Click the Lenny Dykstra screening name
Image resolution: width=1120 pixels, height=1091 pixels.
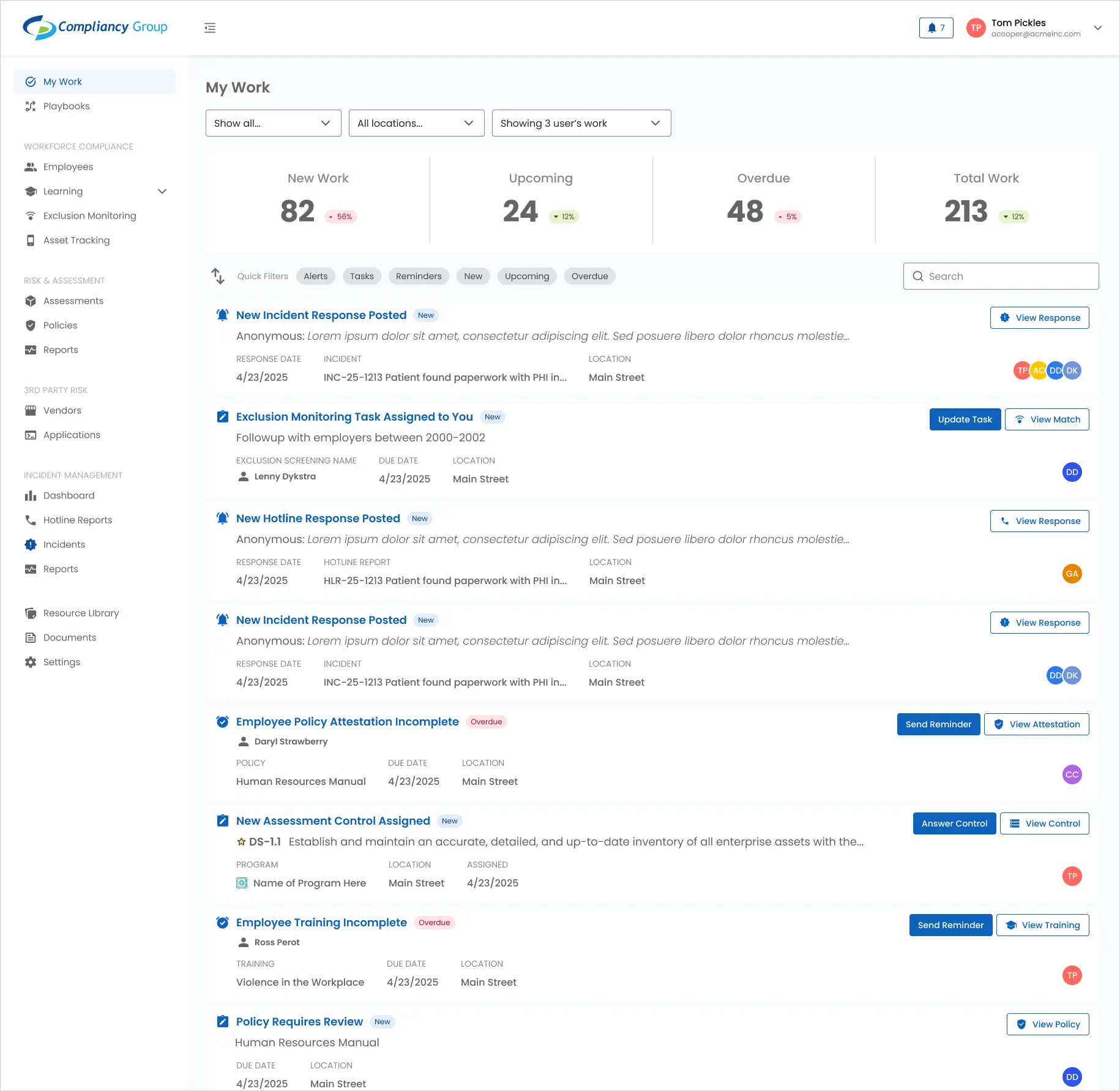285,476
